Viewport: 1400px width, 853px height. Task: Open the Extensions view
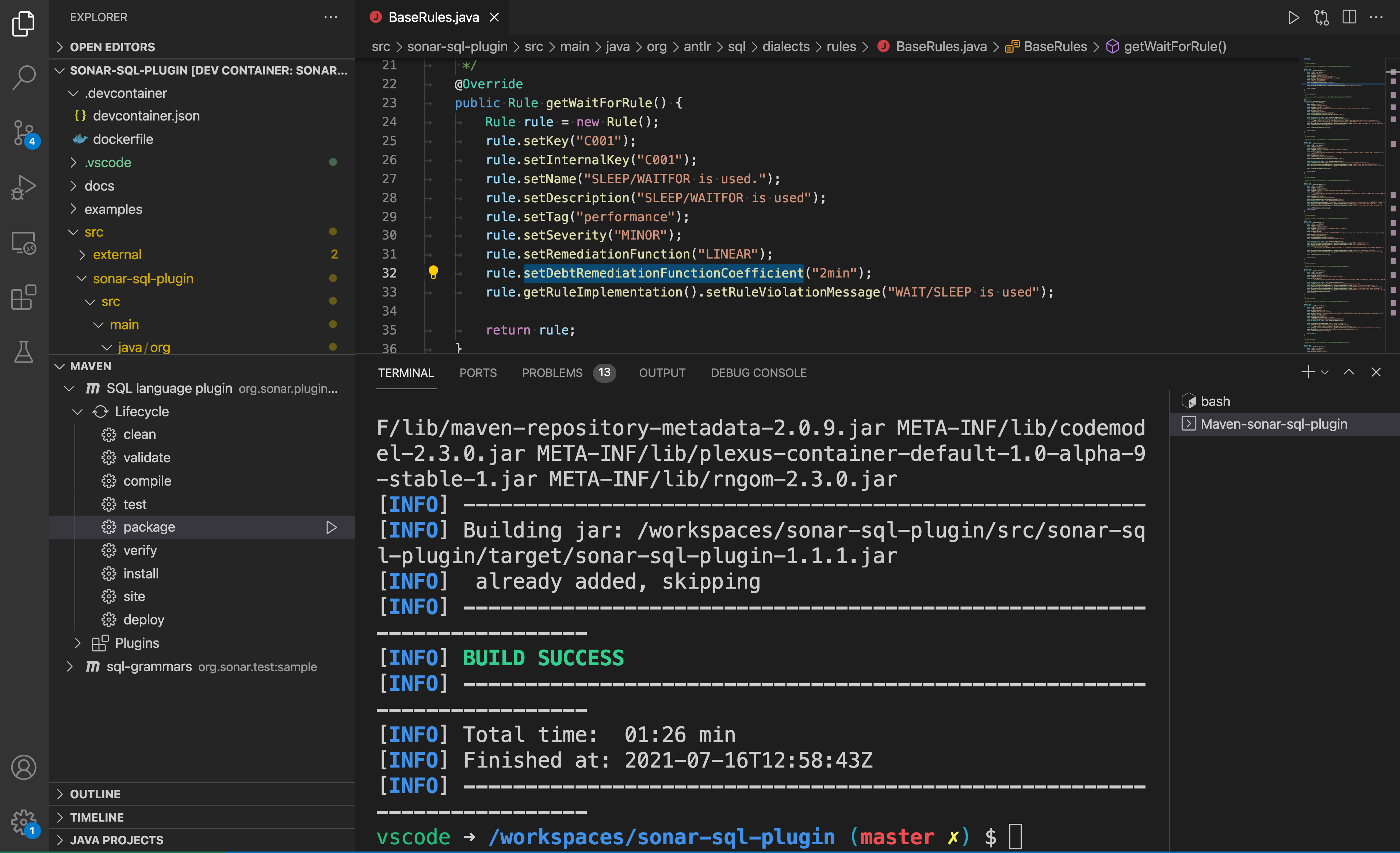pyautogui.click(x=23, y=297)
